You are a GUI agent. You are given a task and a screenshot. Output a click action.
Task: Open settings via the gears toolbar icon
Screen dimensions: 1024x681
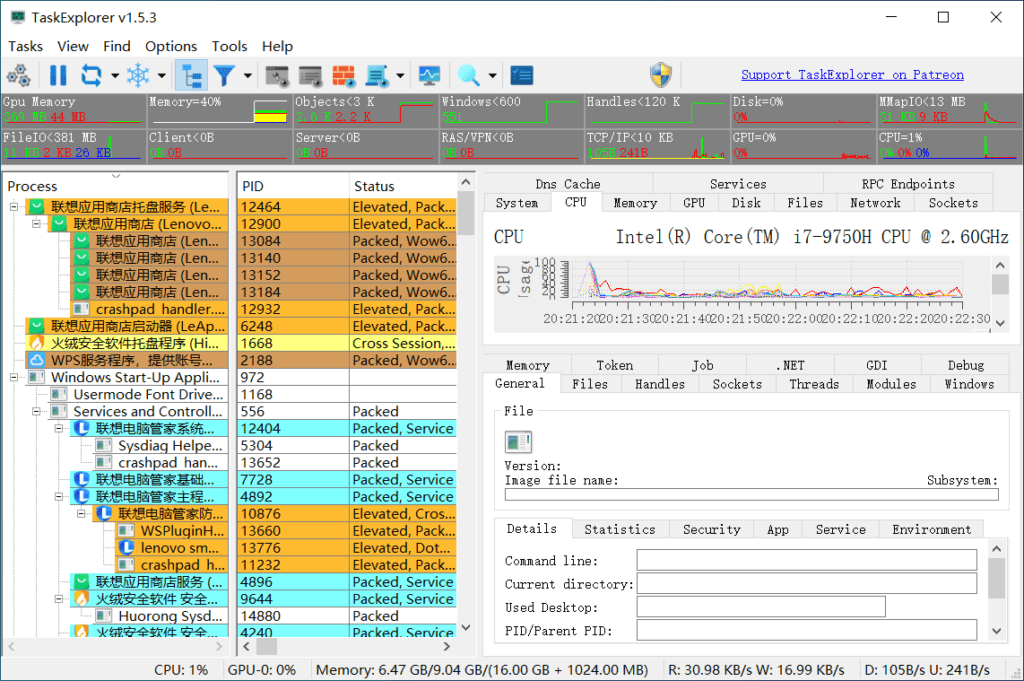18,76
